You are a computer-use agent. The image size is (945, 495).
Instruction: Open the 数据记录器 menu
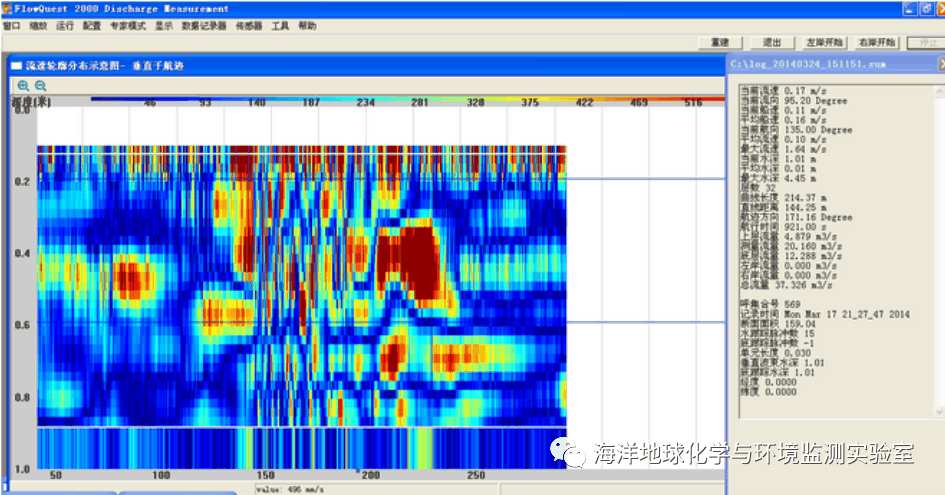205,26
